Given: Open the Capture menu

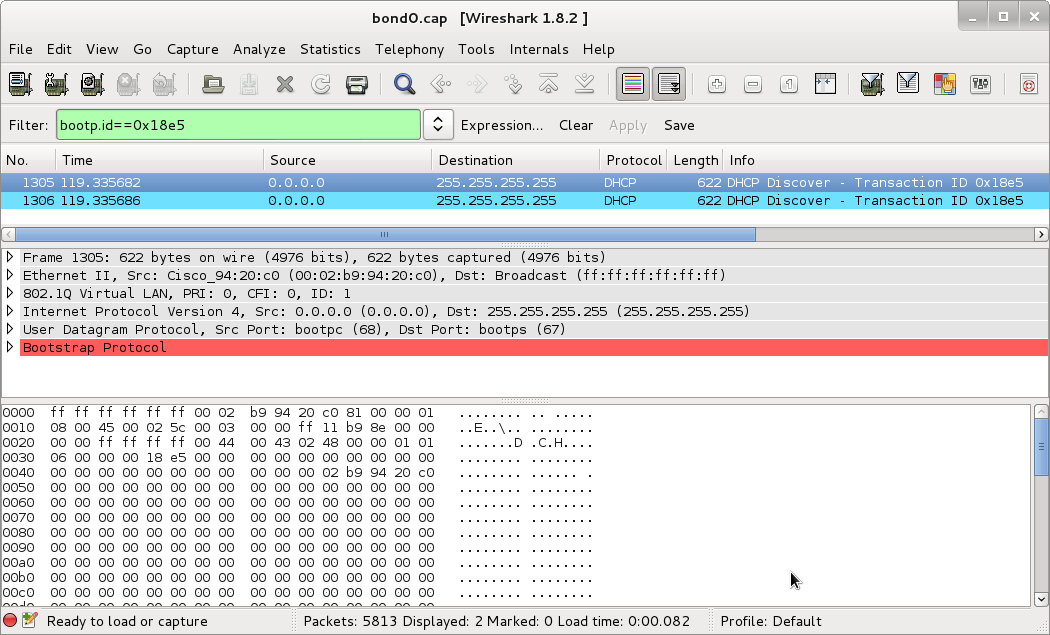Looking at the screenshot, I should tap(193, 49).
